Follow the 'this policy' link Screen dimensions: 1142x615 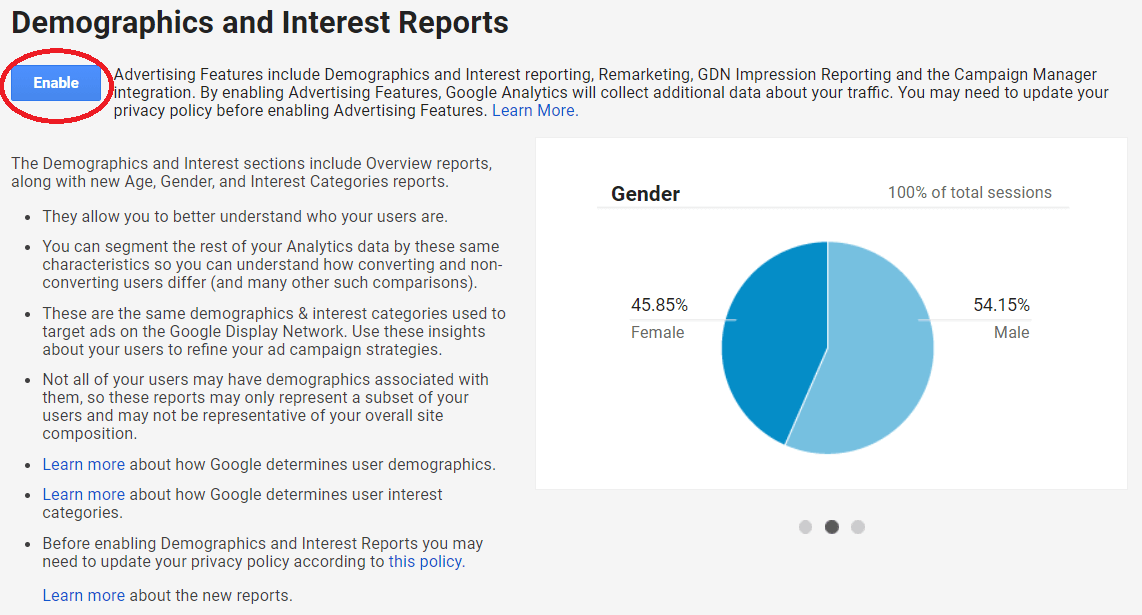click(x=426, y=561)
